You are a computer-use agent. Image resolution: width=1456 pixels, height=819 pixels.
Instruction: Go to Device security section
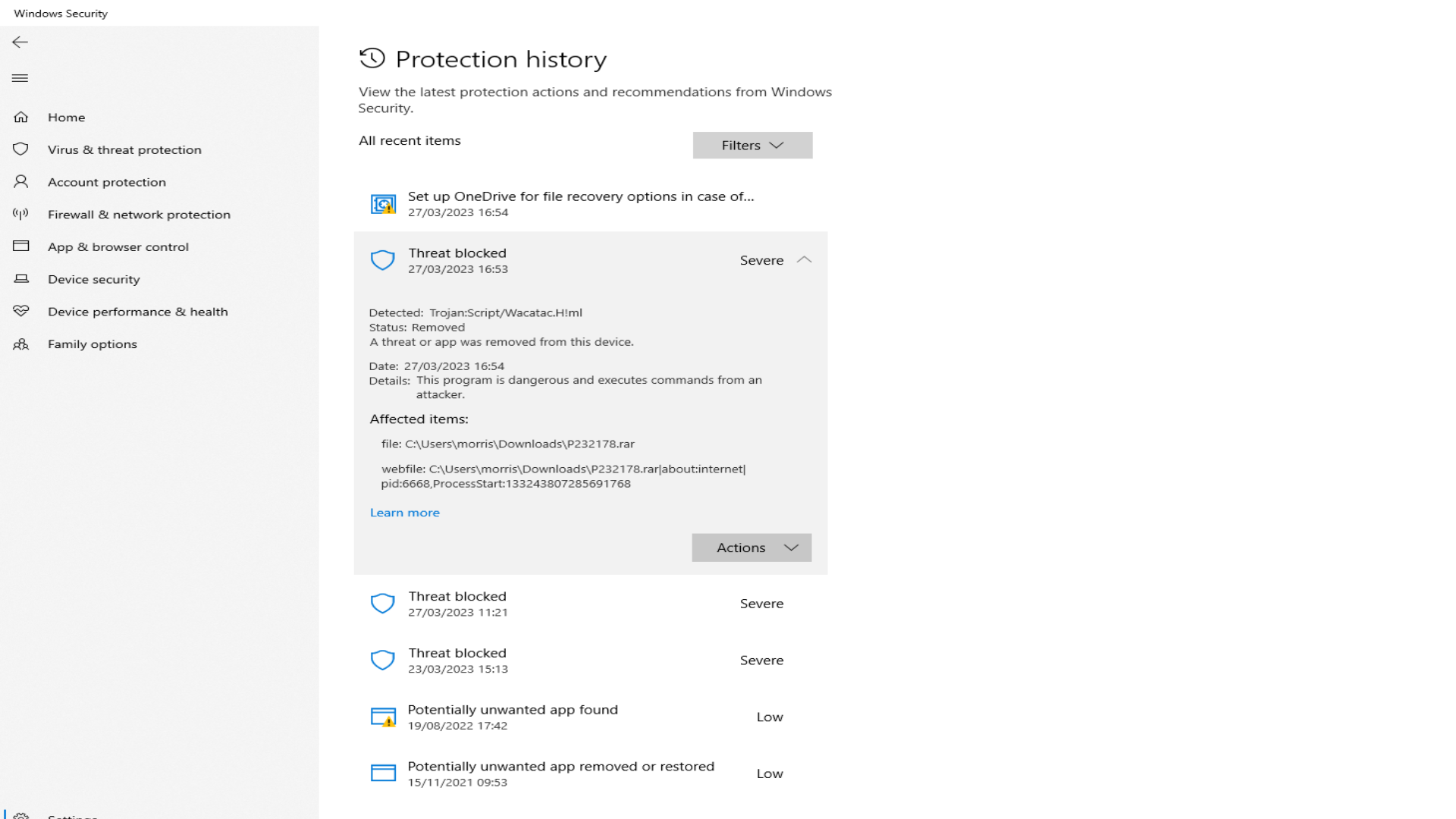pos(94,280)
